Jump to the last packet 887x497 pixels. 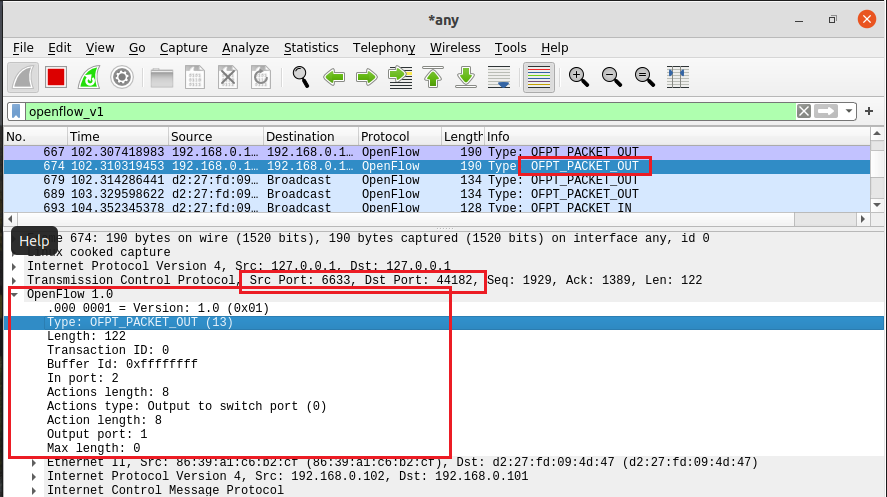[466, 77]
